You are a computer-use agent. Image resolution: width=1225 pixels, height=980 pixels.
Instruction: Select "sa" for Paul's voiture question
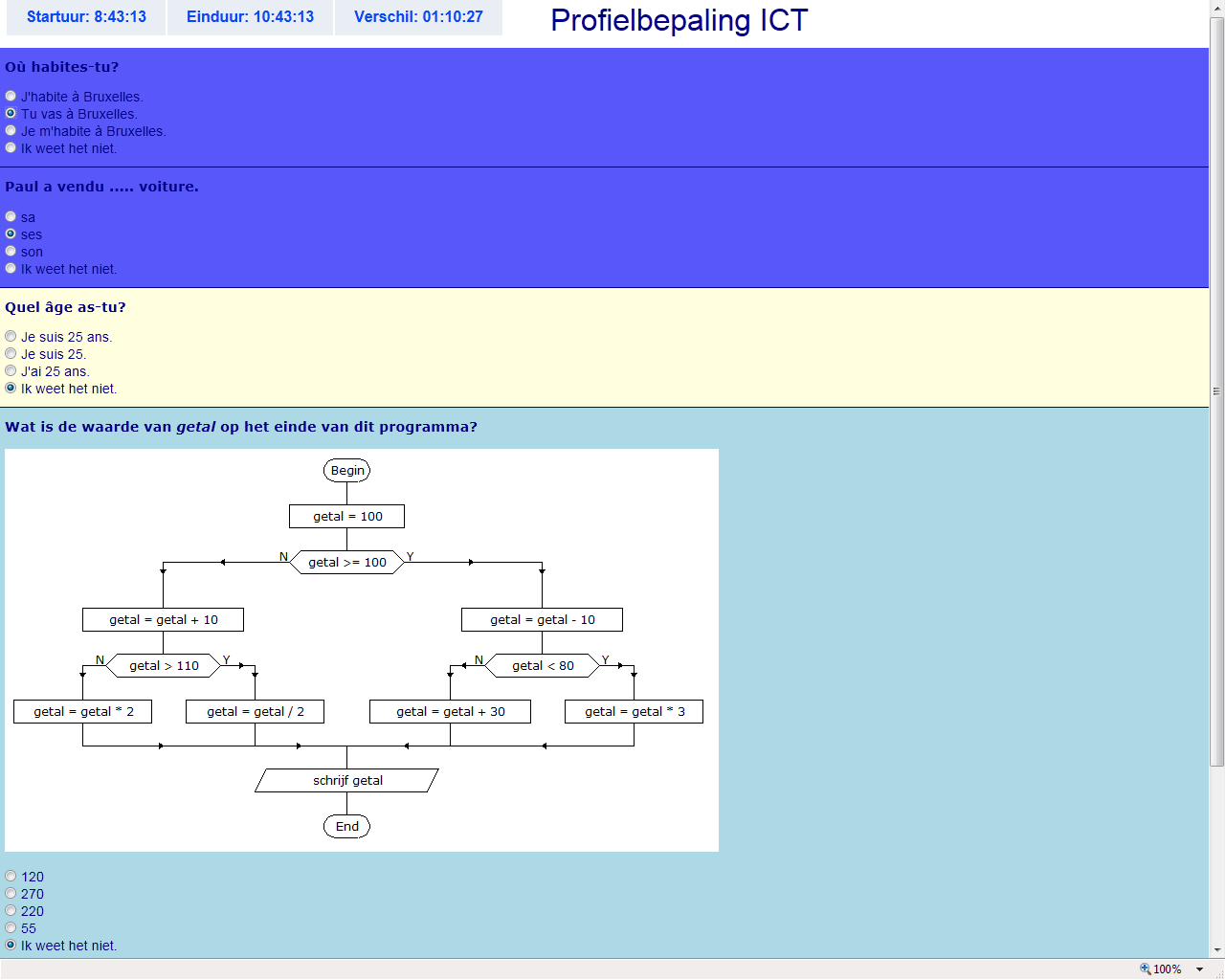pyautogui.click(x=11, y=217)
